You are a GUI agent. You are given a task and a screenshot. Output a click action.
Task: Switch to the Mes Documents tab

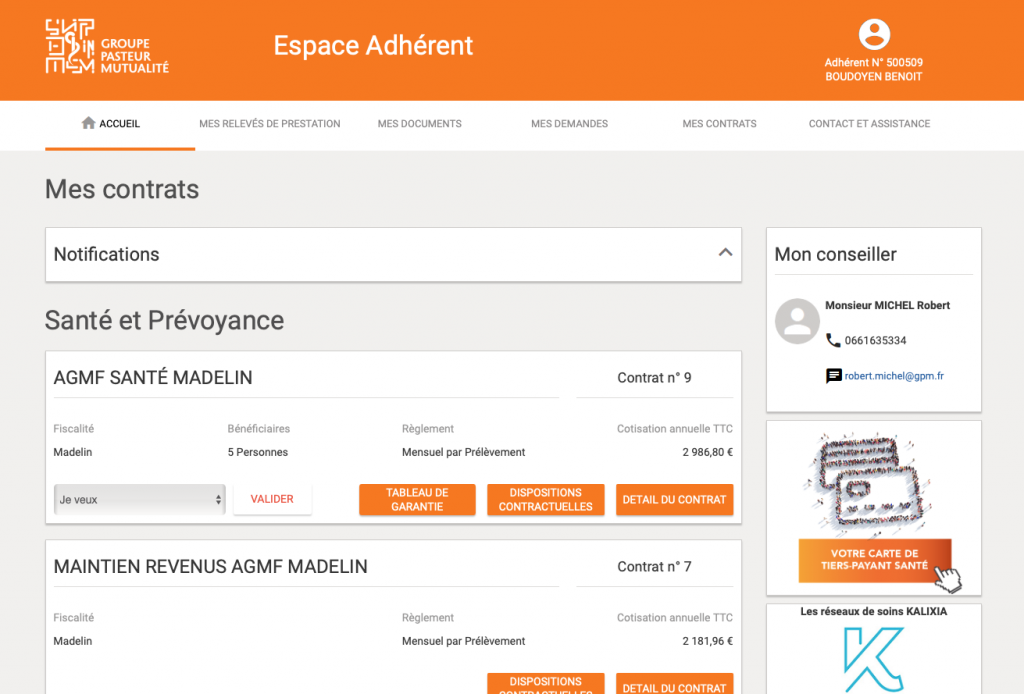pyautogui.click(x=419, y=124)
